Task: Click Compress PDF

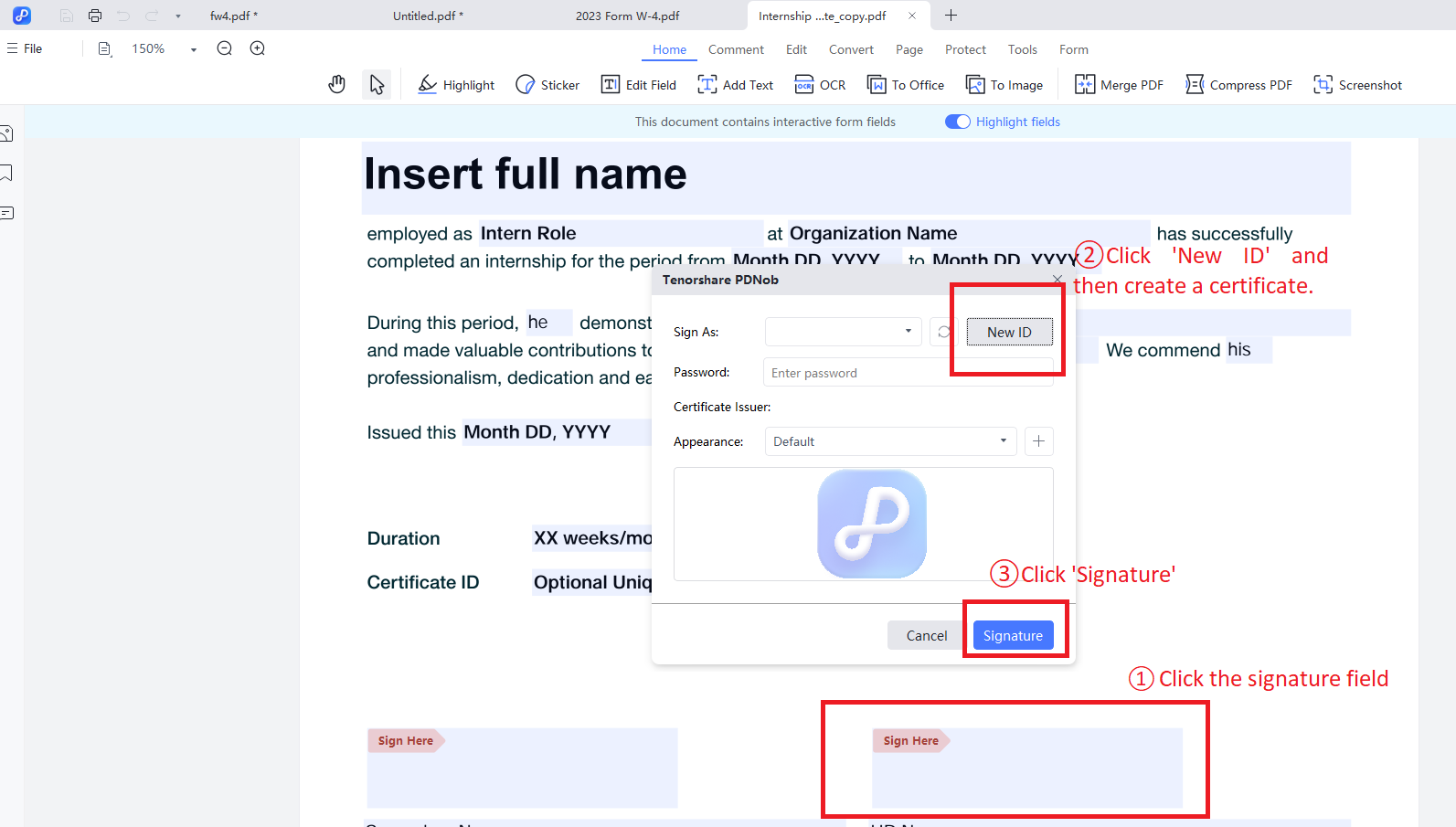Action: click(x=1238, y=85)
